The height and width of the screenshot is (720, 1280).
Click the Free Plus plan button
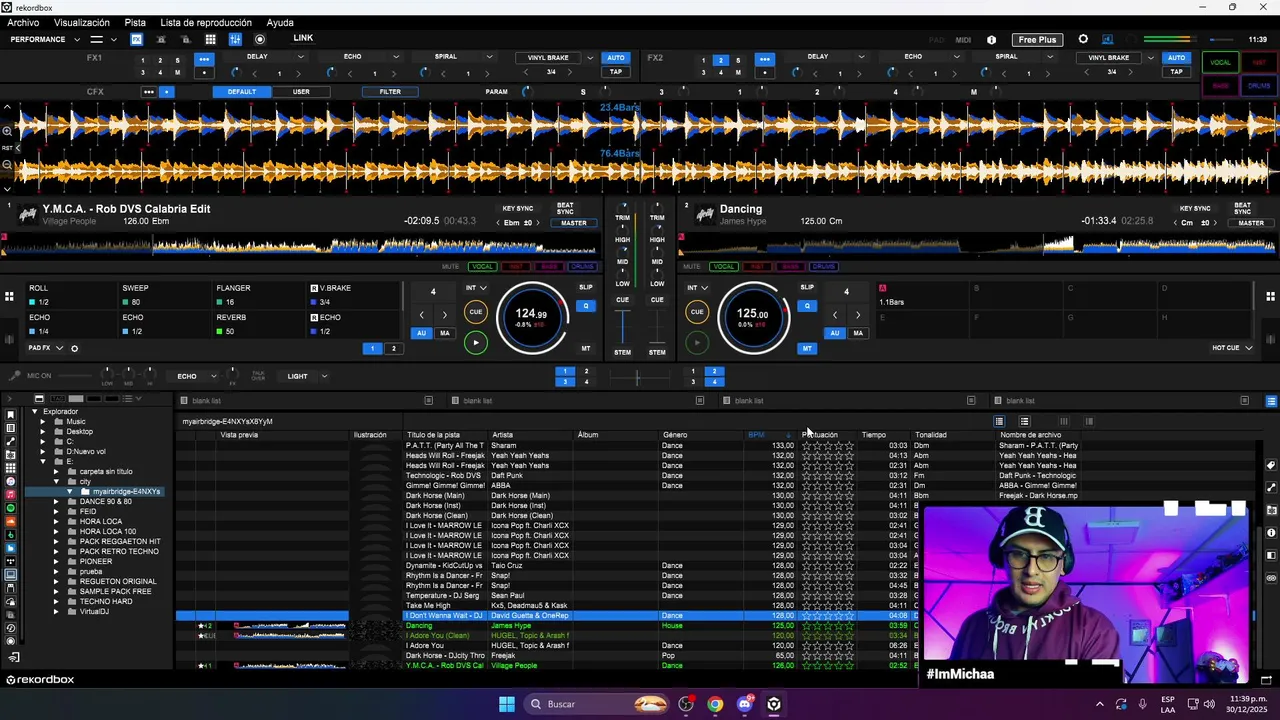[x=1037, y=40]
